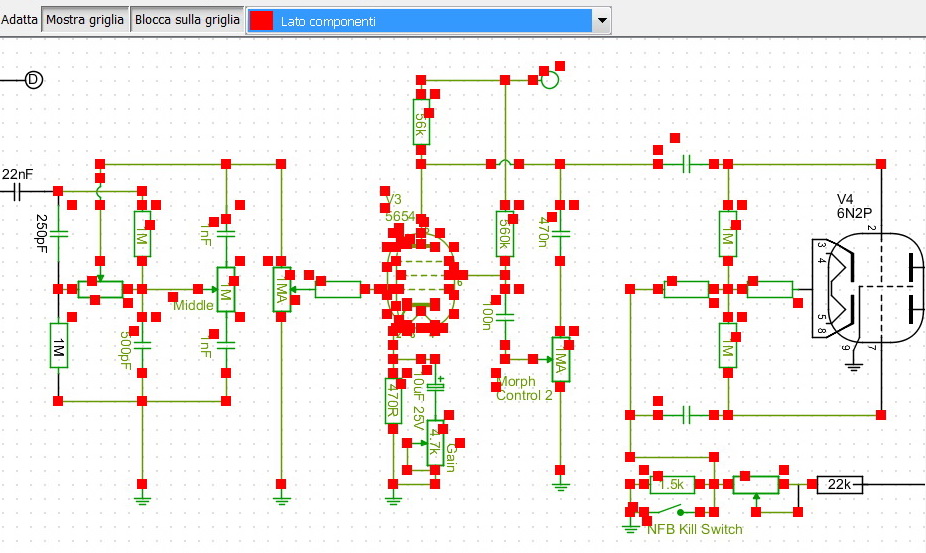Select the 22nF capacitor
This screenshot has height=553, width=926.
click(x=18, y=191)
